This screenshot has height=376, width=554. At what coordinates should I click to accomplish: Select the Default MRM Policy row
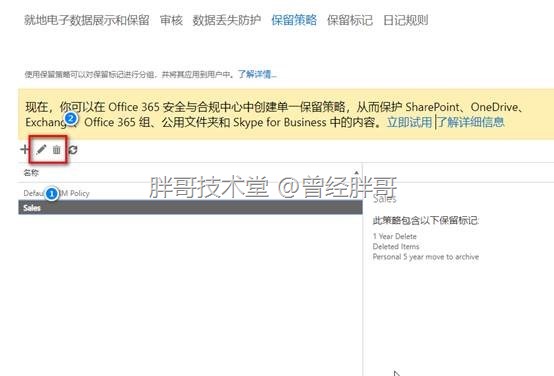tap(190, 193)
